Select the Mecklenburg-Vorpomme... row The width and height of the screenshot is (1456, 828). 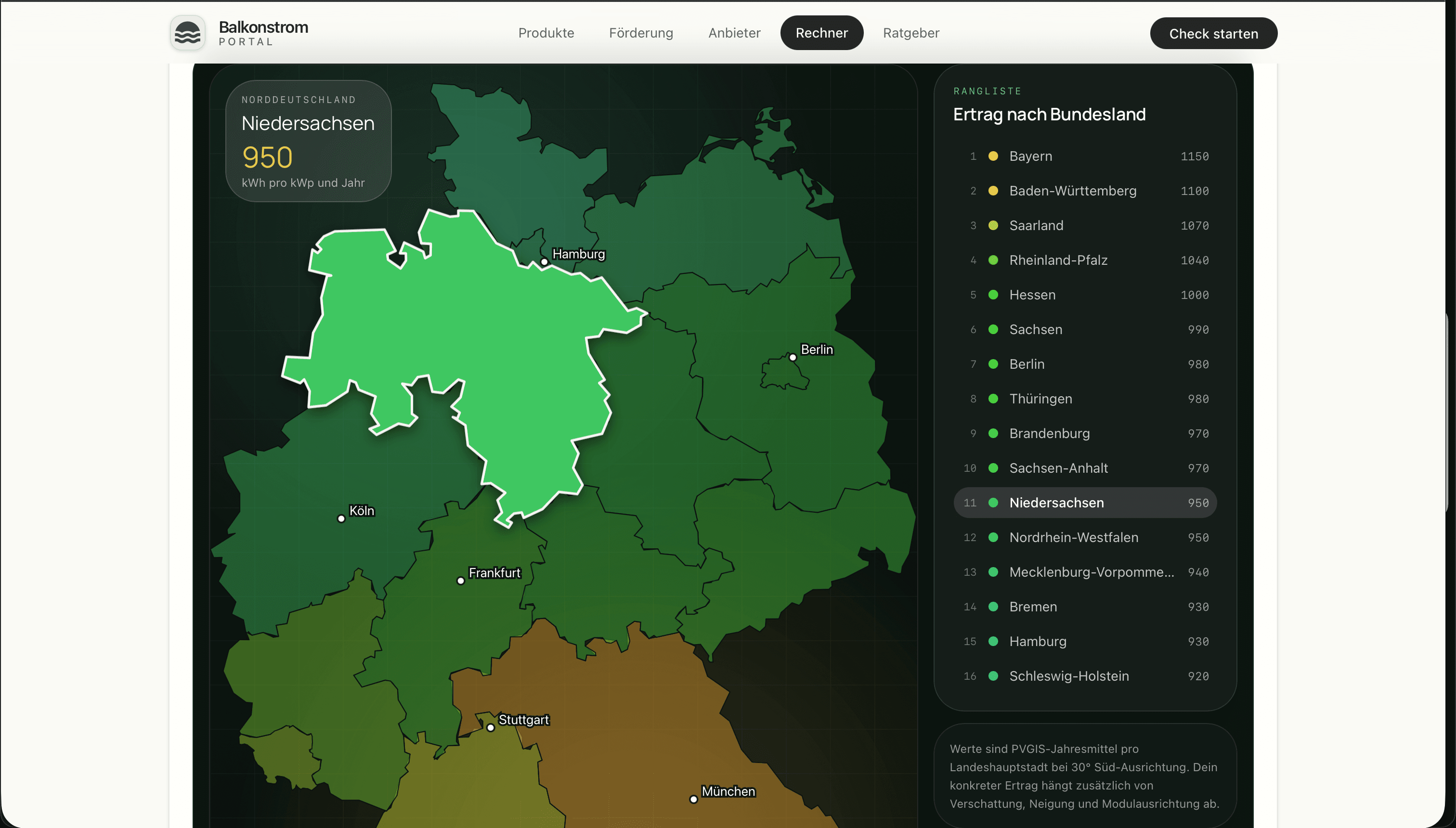pos(1085,573)
